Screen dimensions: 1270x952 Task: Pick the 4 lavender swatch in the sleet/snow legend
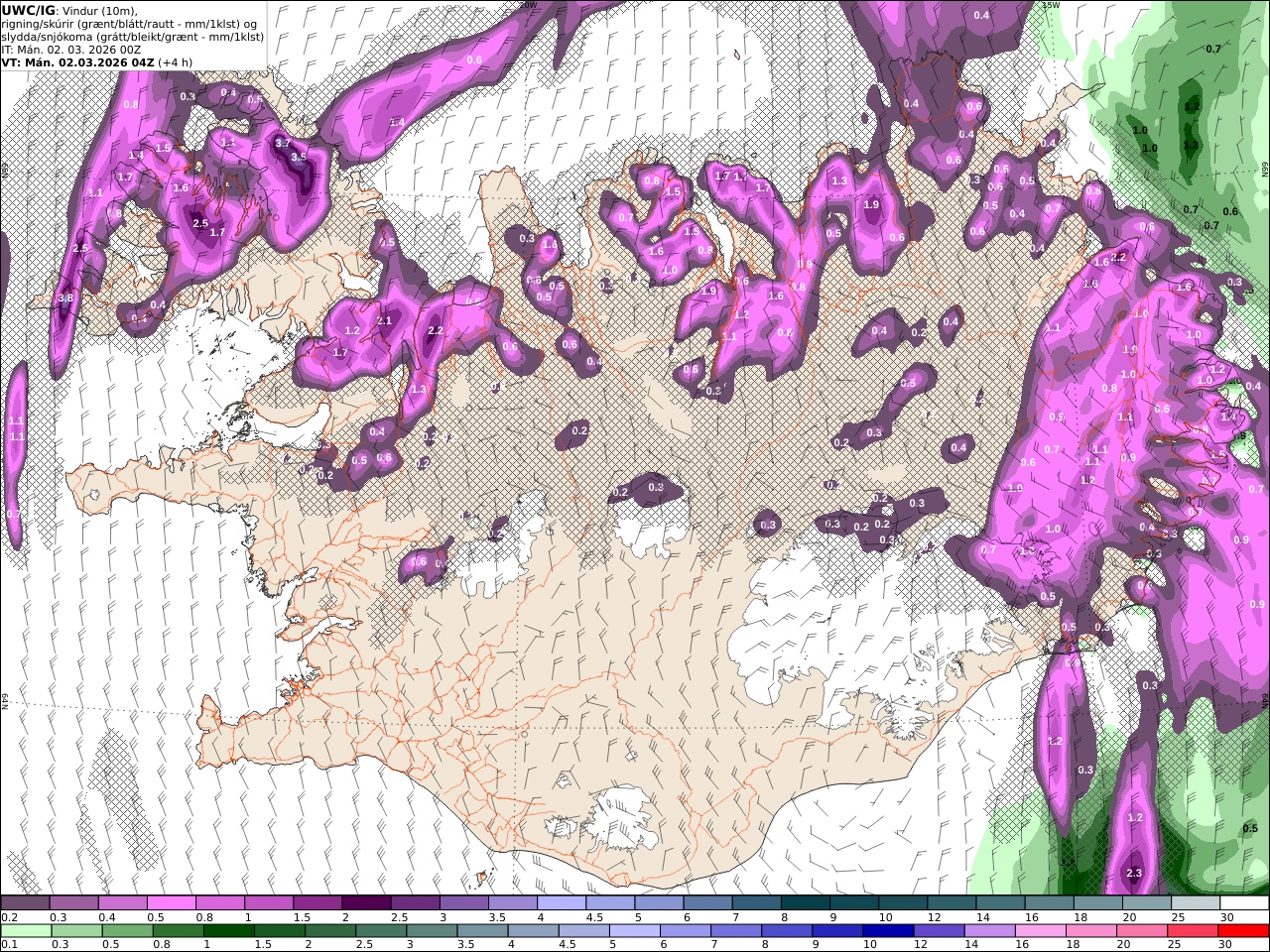[x=562, y=903]
